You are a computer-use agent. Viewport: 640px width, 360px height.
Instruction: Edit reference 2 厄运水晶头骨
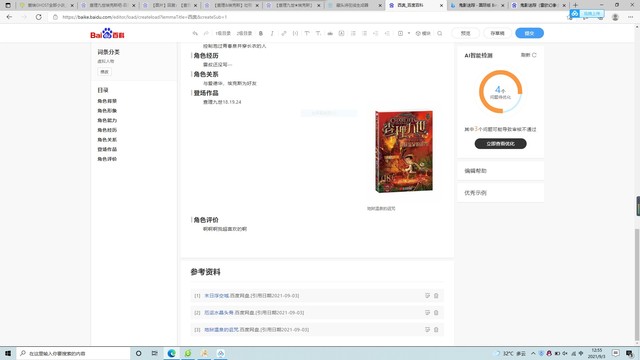click(427, 313)
